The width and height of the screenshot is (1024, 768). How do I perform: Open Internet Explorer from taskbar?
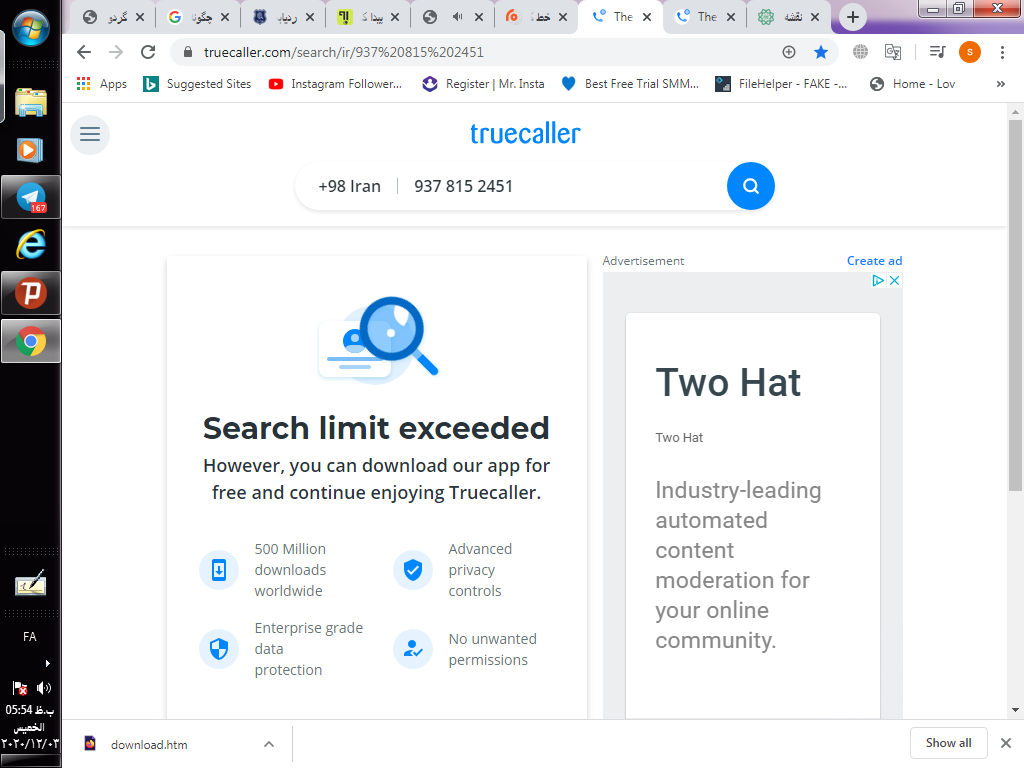click(31, 245)
